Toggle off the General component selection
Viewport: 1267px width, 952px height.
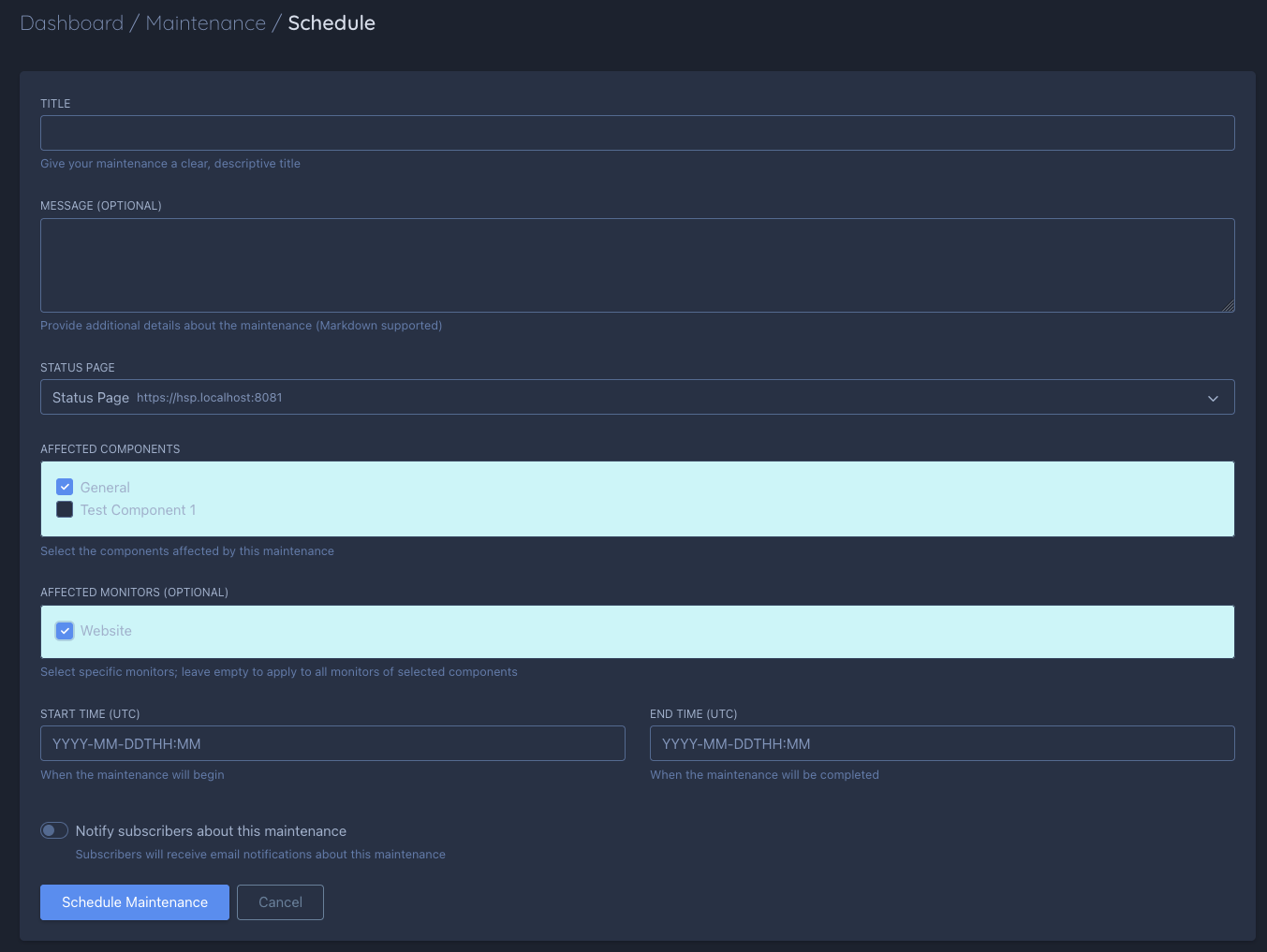pyautogui.click(x=64, y=487)
